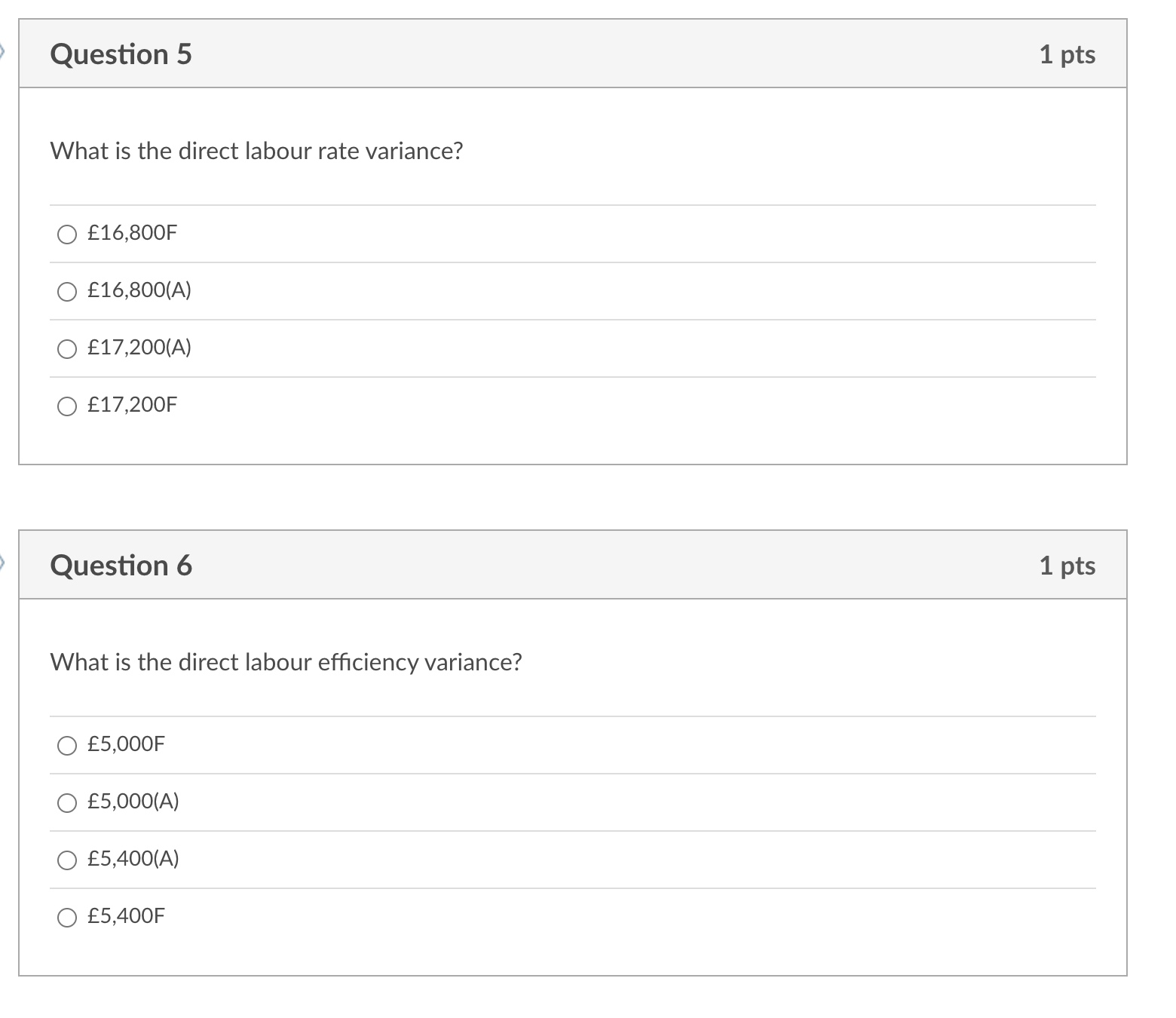Select £5,000F for Question 6

click(x=67, y=745)
